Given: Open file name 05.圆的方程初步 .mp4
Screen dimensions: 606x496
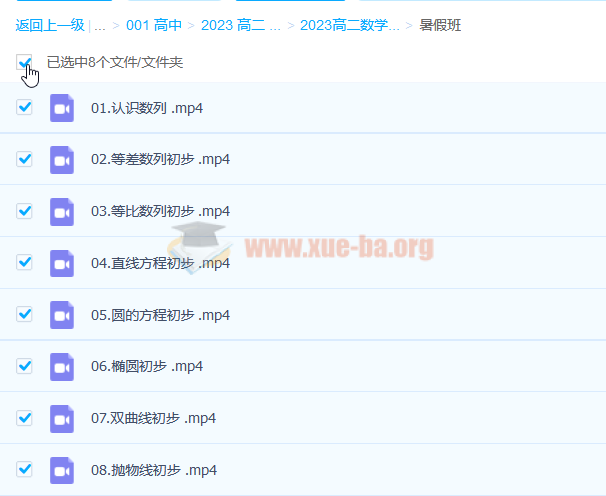Looking at the screenshot, I should tap(160, 315).
